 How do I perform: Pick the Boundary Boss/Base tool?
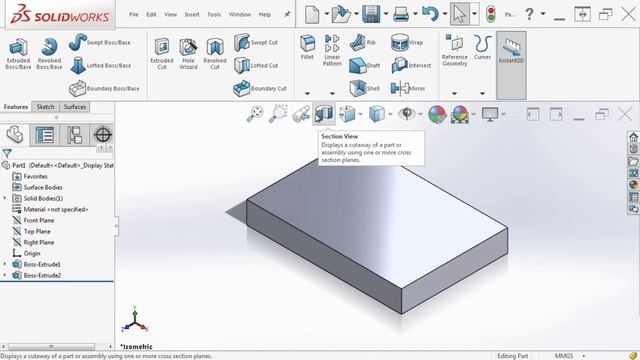pos(104,88)
